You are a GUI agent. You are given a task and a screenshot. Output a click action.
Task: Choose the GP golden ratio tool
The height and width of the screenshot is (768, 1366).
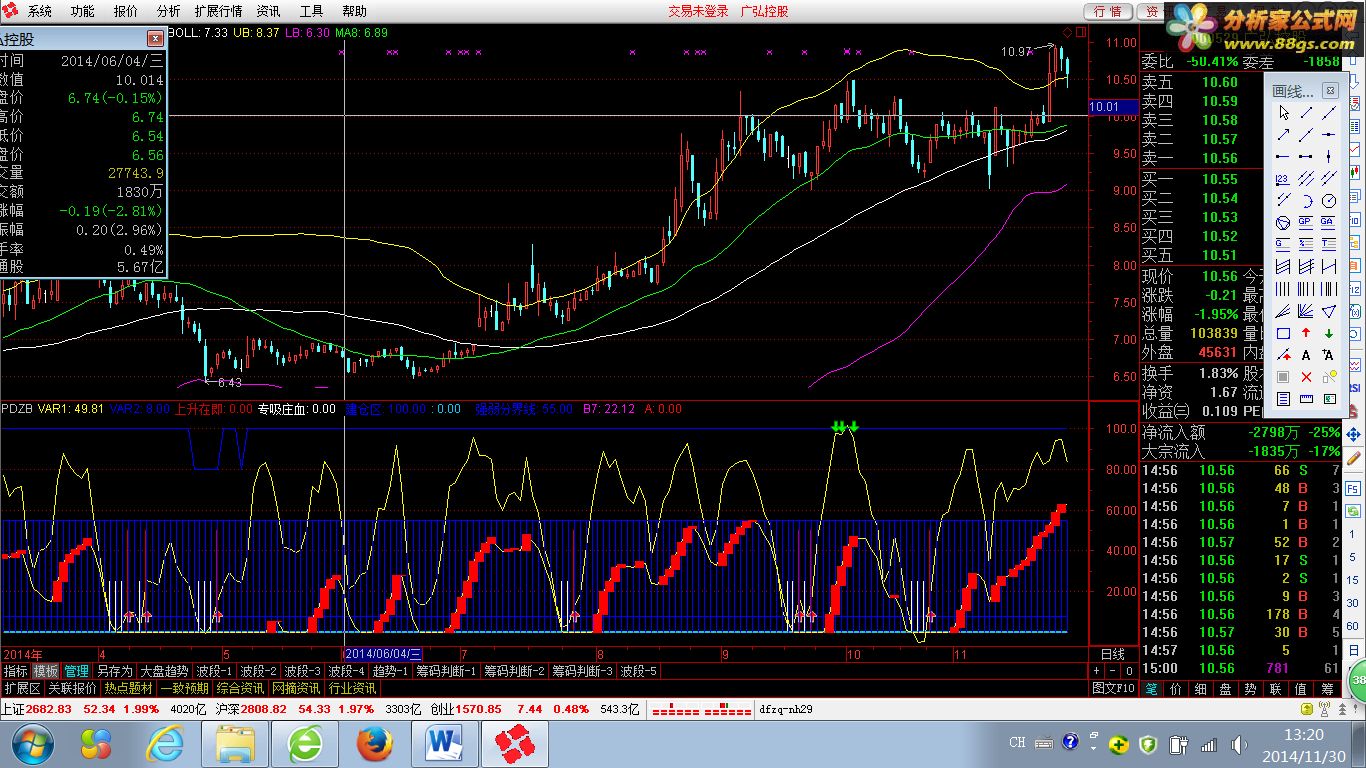tap(1306, 222)
